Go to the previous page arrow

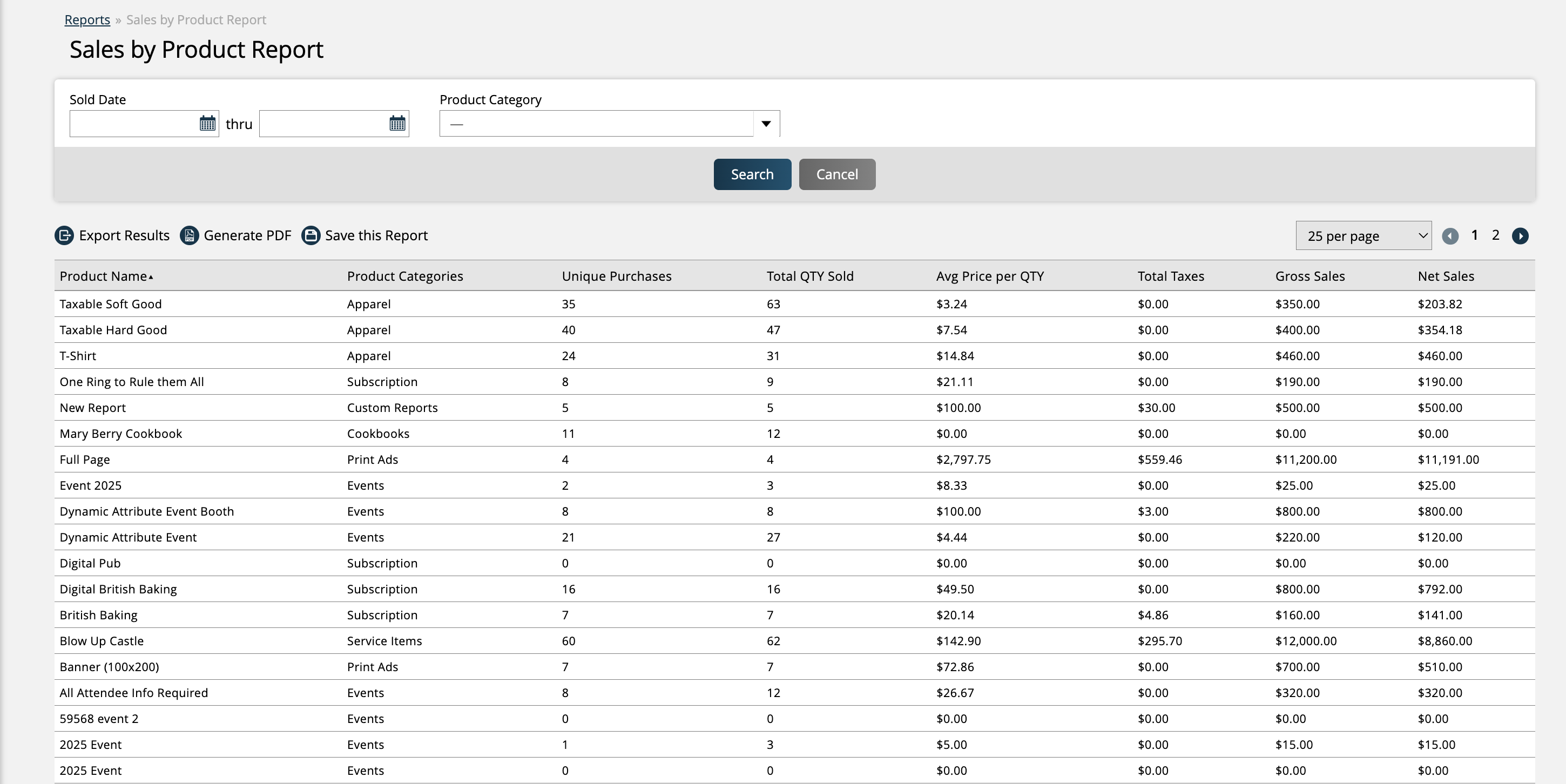pos(1450,236)
